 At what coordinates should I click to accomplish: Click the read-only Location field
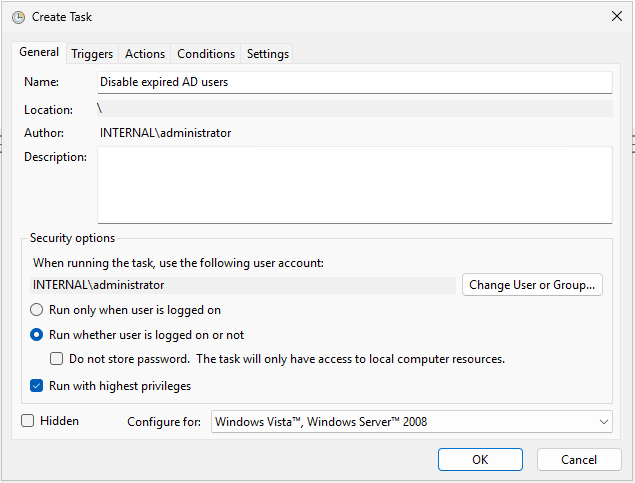(354, 109)
